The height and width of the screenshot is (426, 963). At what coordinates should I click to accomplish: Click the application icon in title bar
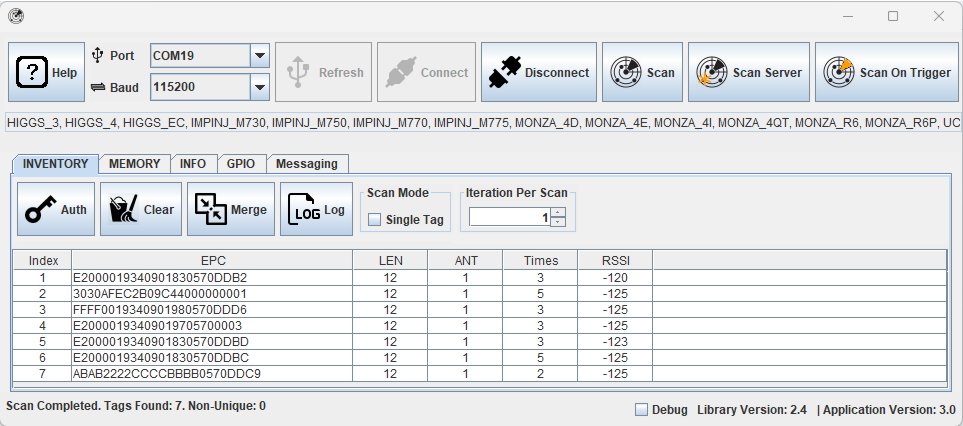point(16,17)
